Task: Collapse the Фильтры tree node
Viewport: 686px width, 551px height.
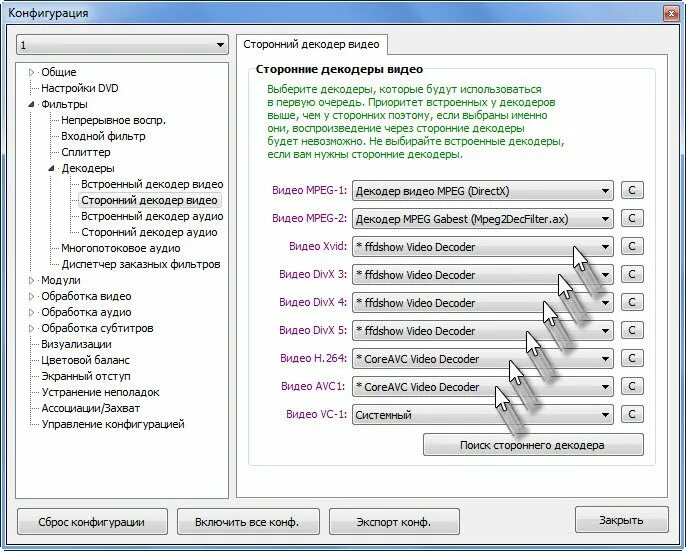Action: click(31, 105)
